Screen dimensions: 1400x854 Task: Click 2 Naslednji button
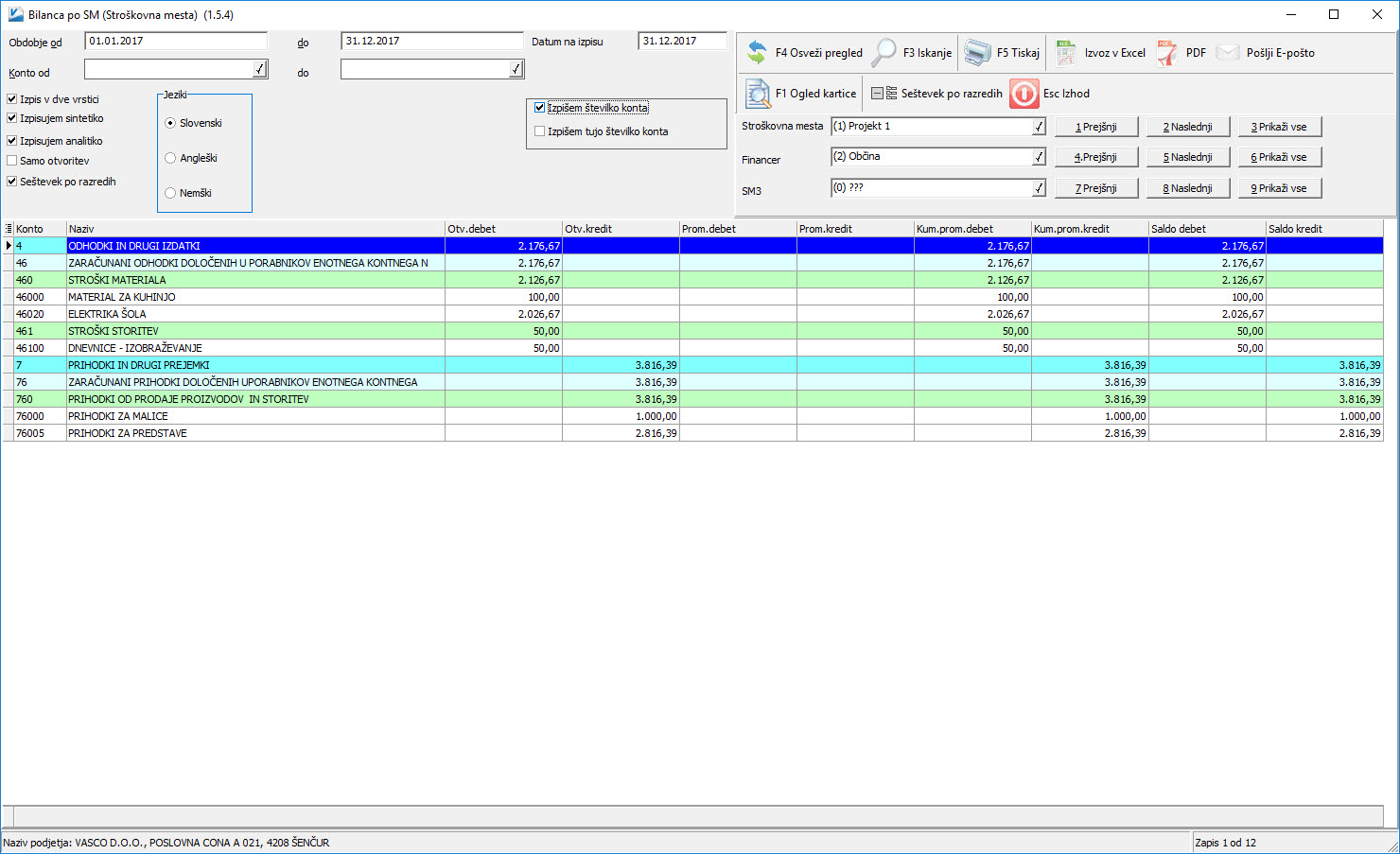[x=1188, y=127]
